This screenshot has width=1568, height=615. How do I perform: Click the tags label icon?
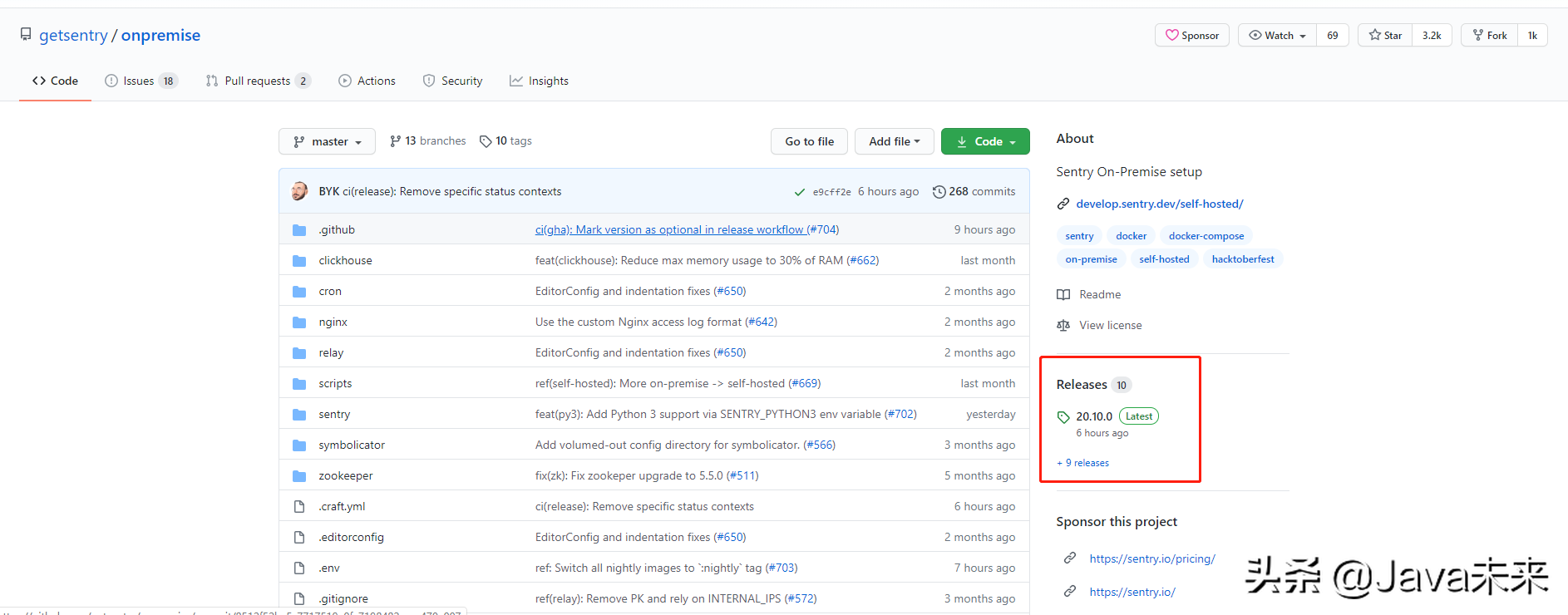coord(486,141)
